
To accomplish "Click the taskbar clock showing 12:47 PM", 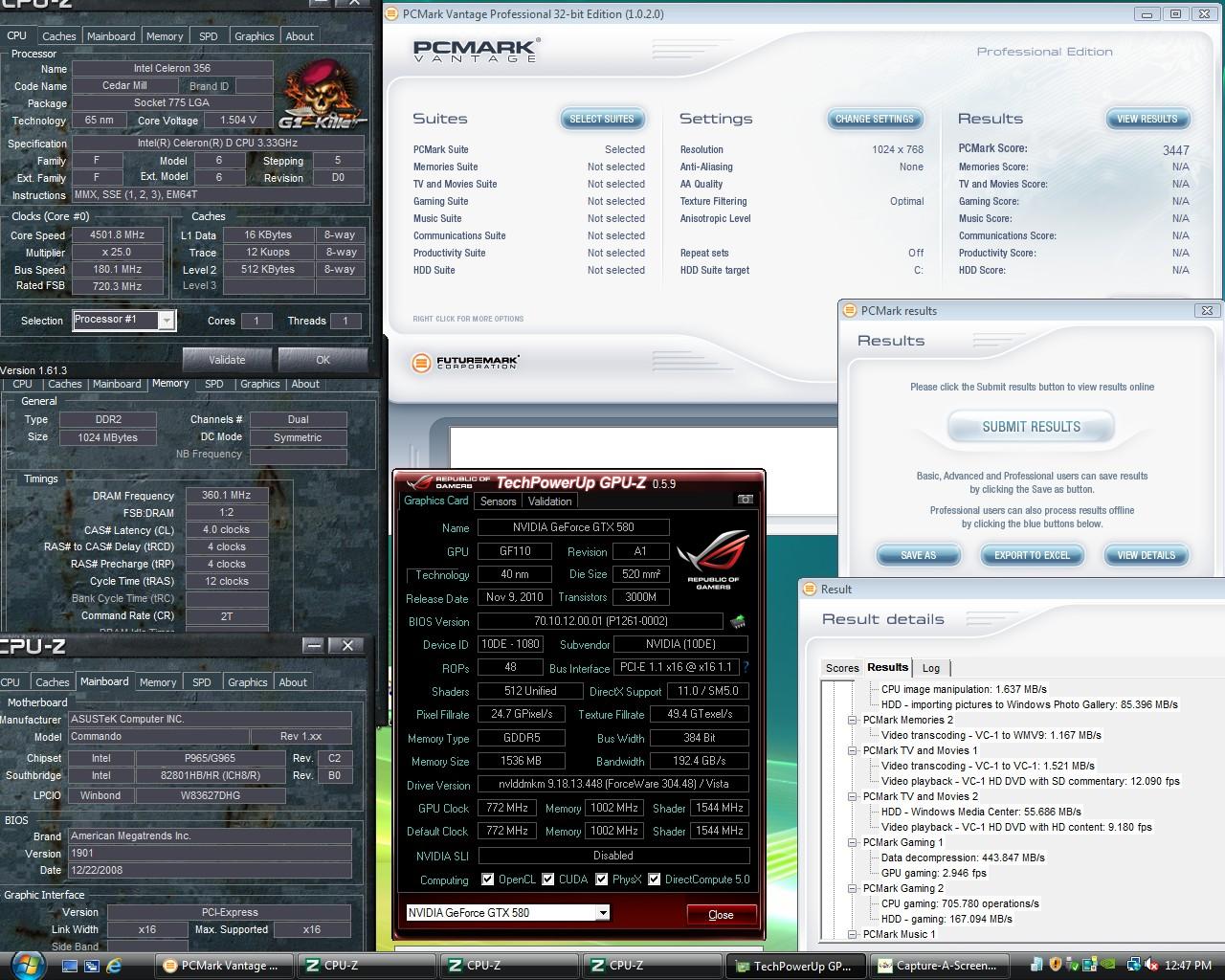I will (x=1189, y=966).
